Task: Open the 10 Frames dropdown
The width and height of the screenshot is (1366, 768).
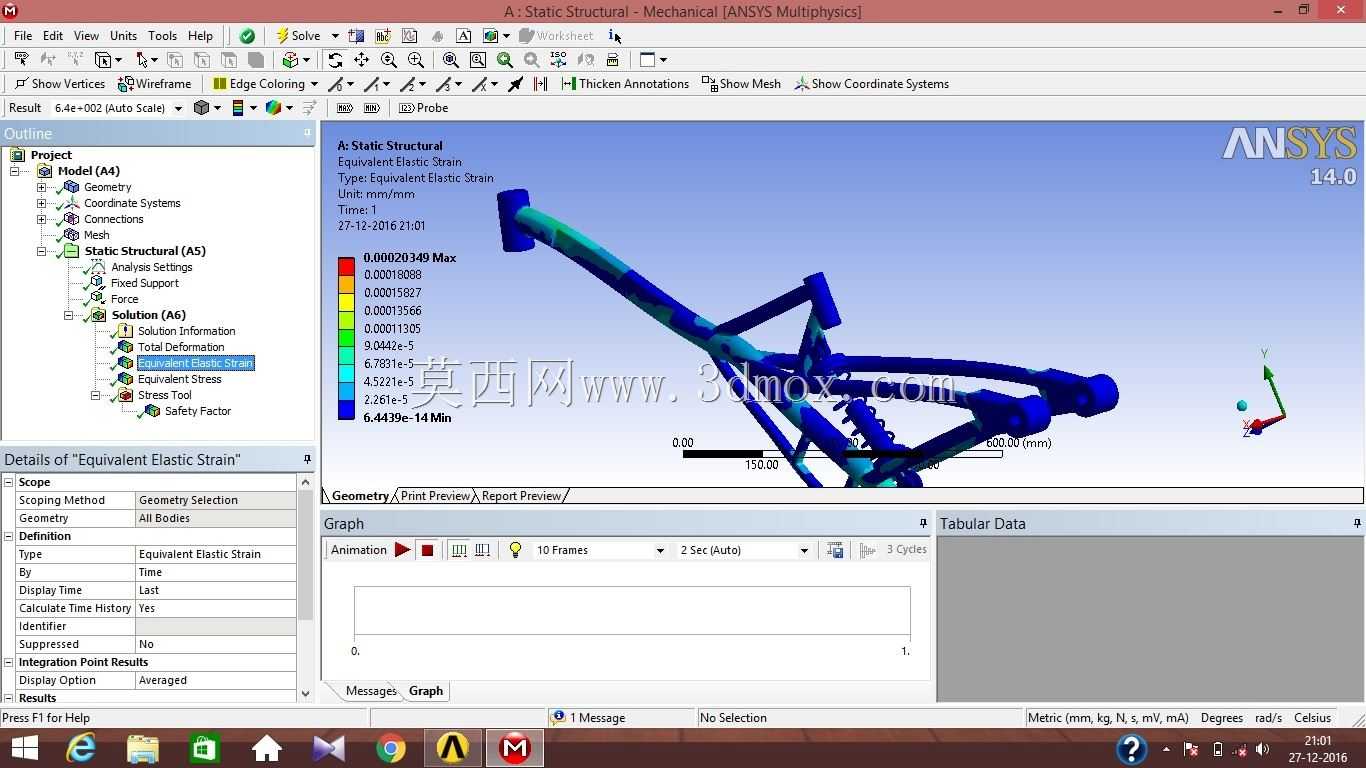Action: coord(660,550)
